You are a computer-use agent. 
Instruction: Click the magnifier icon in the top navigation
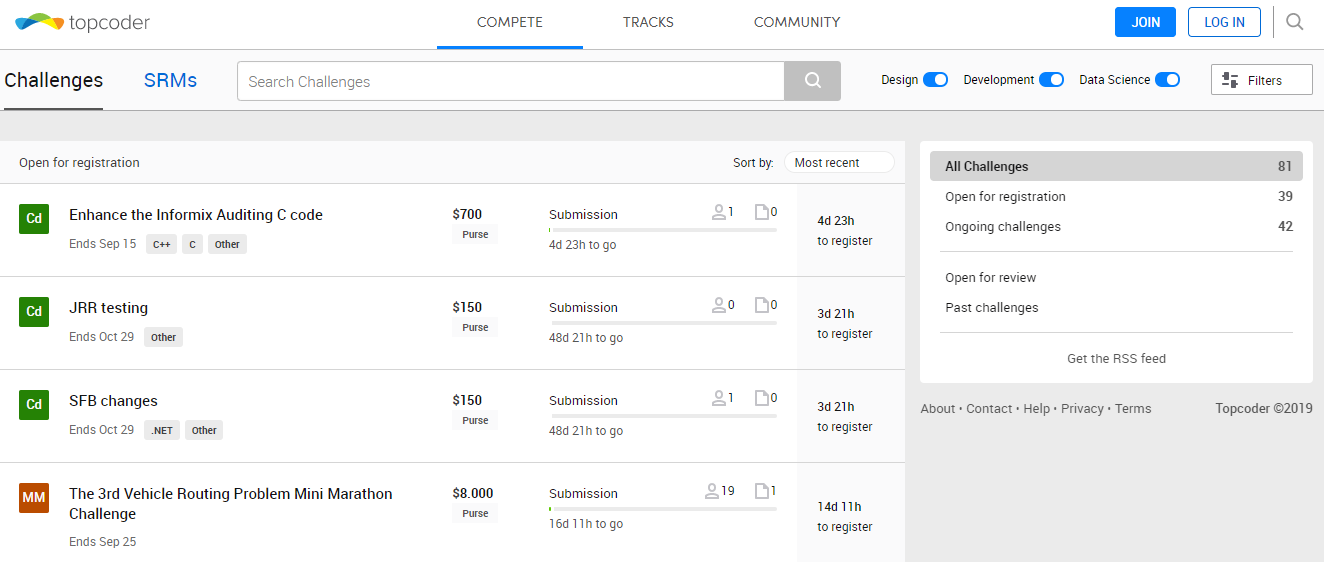click(x=1295, y=22)
